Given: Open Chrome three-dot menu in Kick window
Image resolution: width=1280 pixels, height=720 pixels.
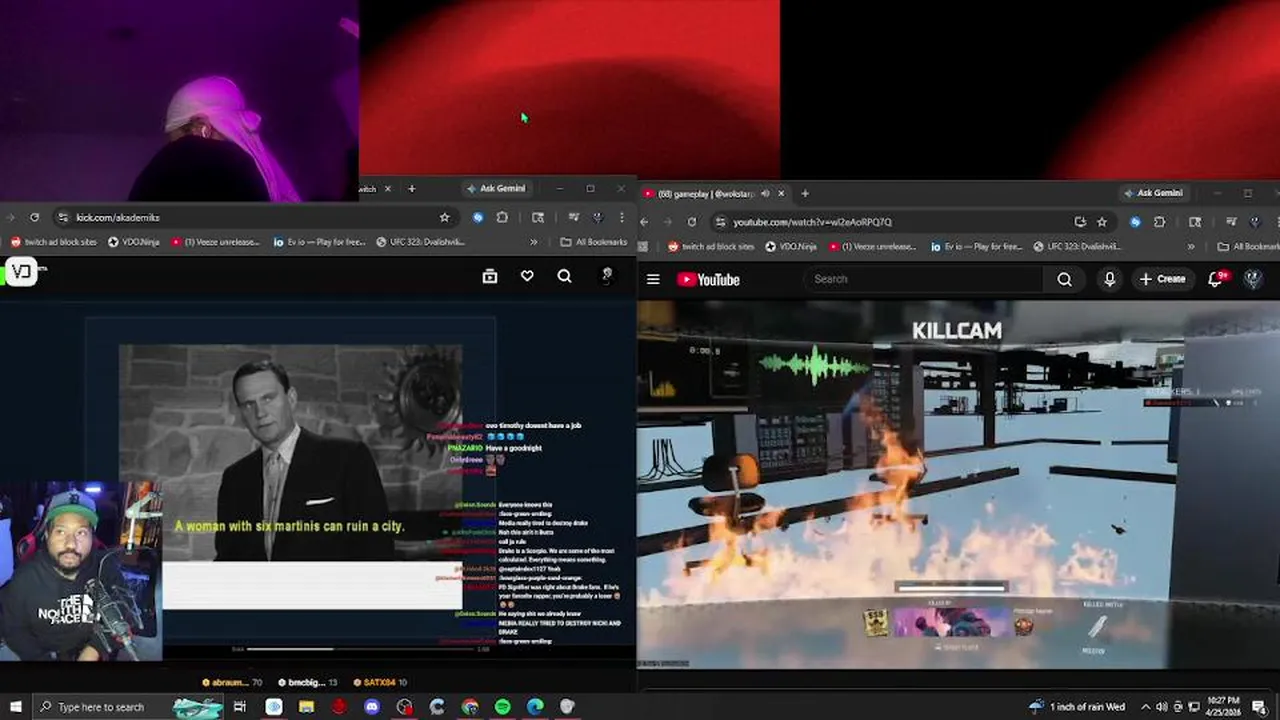Looking at the screenshot, I should pyautogui.click(x=622, y=217).
